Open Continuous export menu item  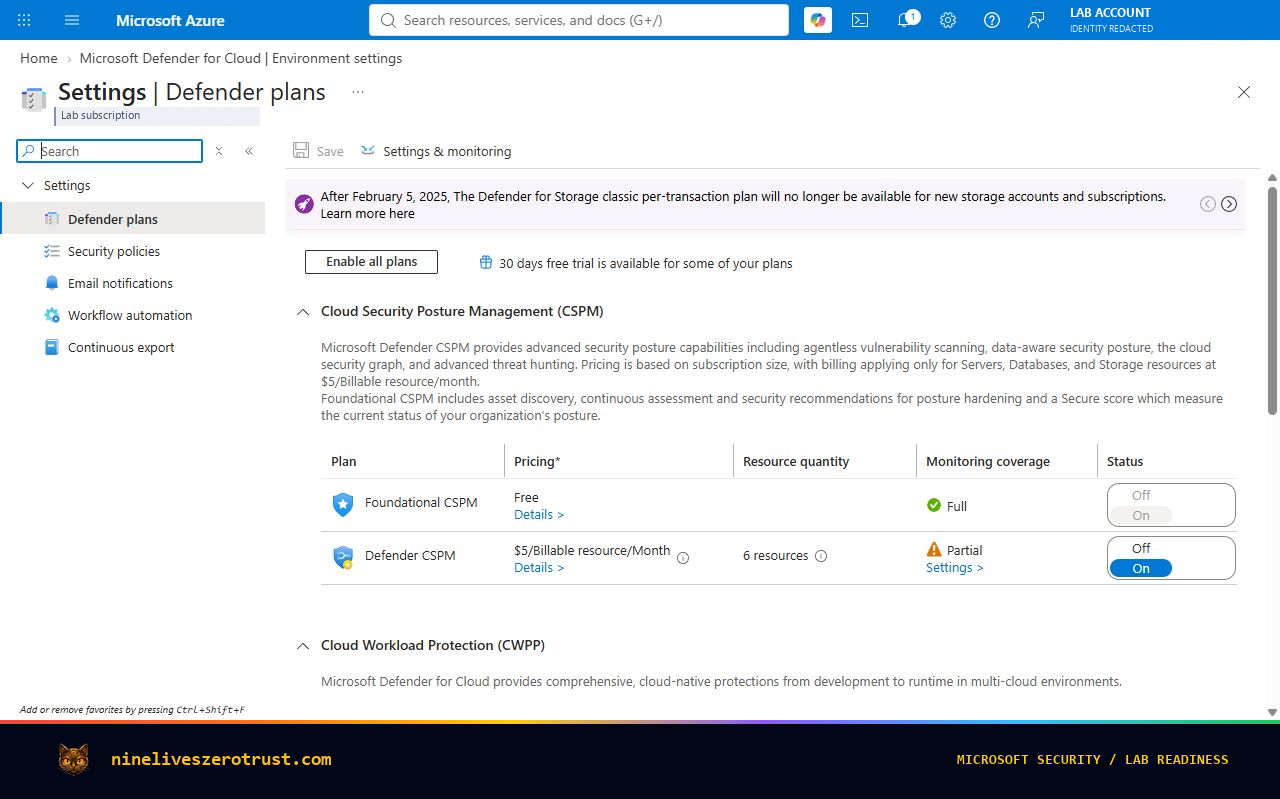click(x=133, y=347)
